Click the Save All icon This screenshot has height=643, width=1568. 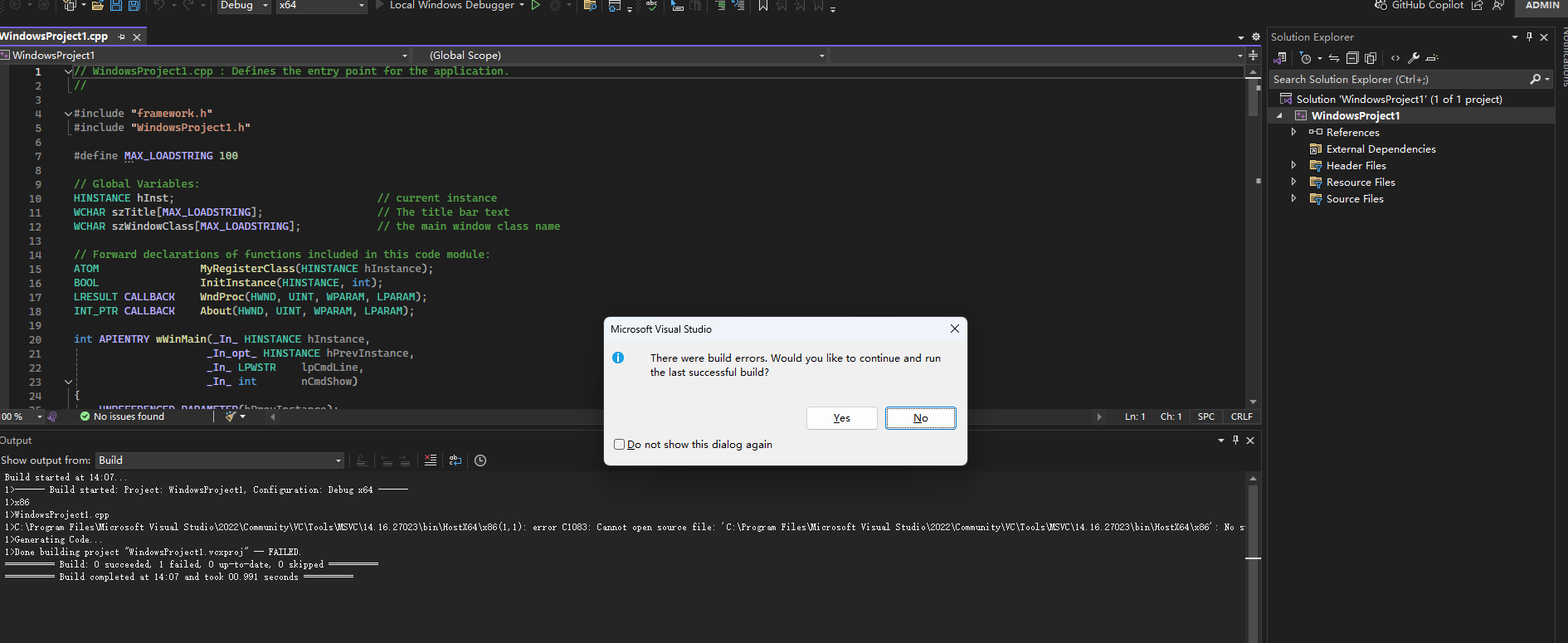[x=134, y=5]
